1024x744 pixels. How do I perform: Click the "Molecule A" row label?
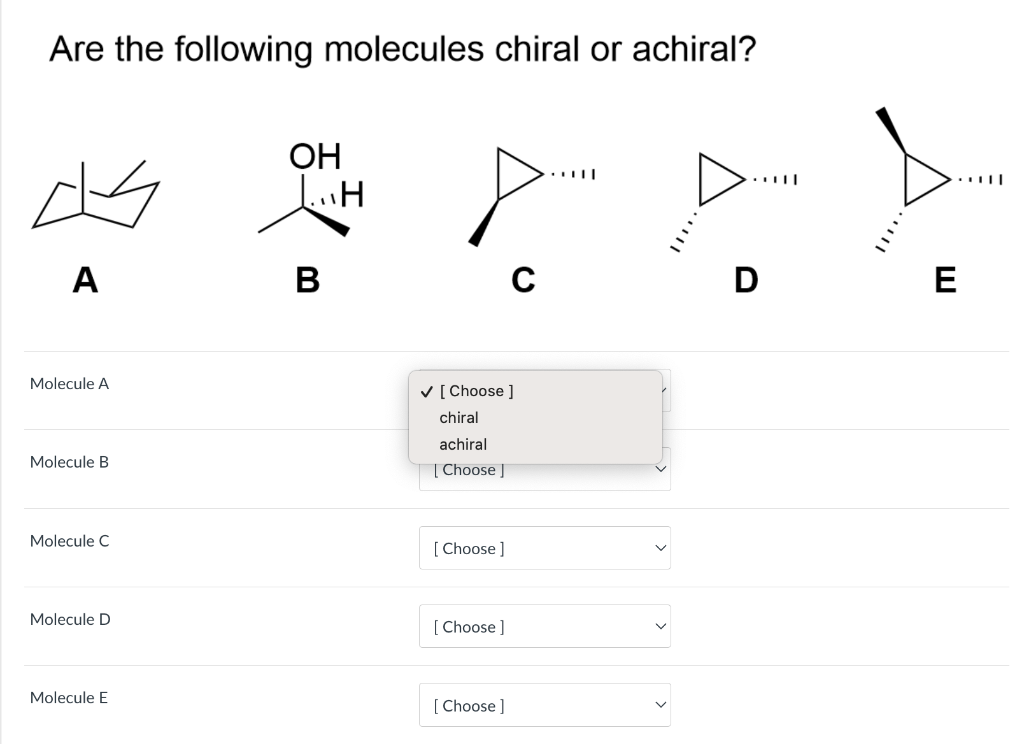69,383
